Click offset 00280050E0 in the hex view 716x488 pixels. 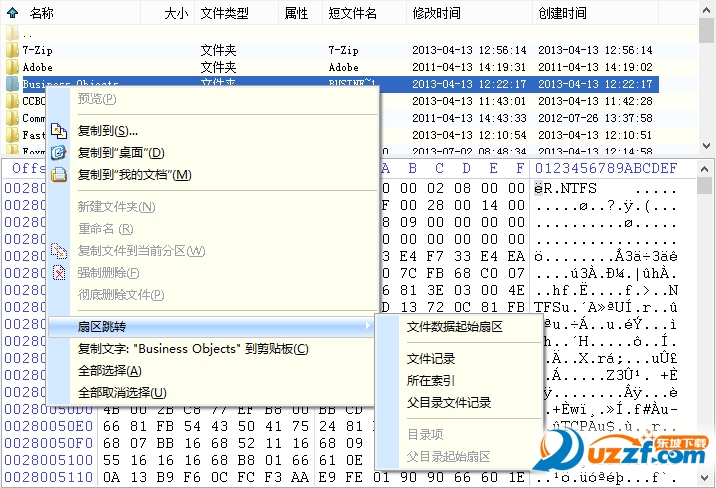[x=49, y=426]
